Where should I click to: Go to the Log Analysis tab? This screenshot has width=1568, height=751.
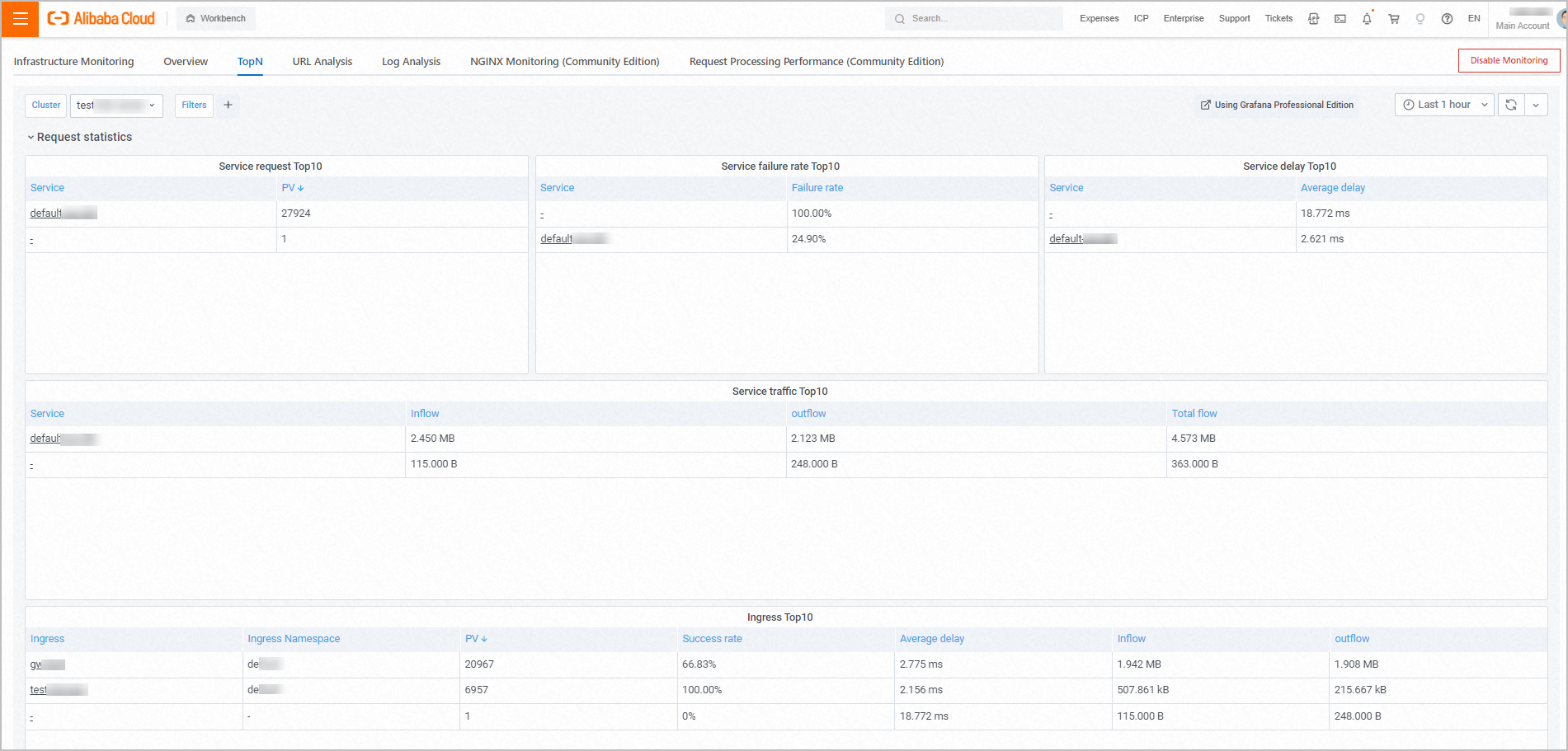(411, 62)
